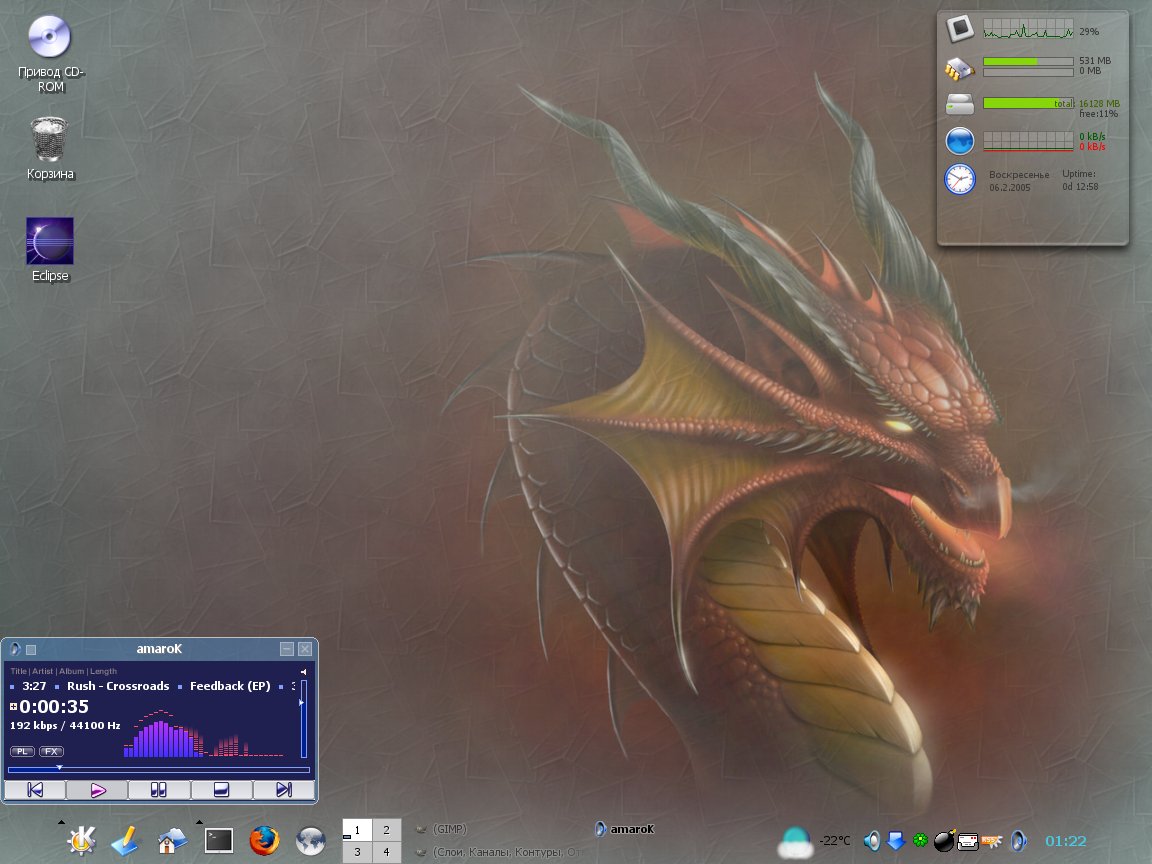Click the 01:22 panel clock
The width and height of the screenshot is (1152, 864).
coord(1065,841)
